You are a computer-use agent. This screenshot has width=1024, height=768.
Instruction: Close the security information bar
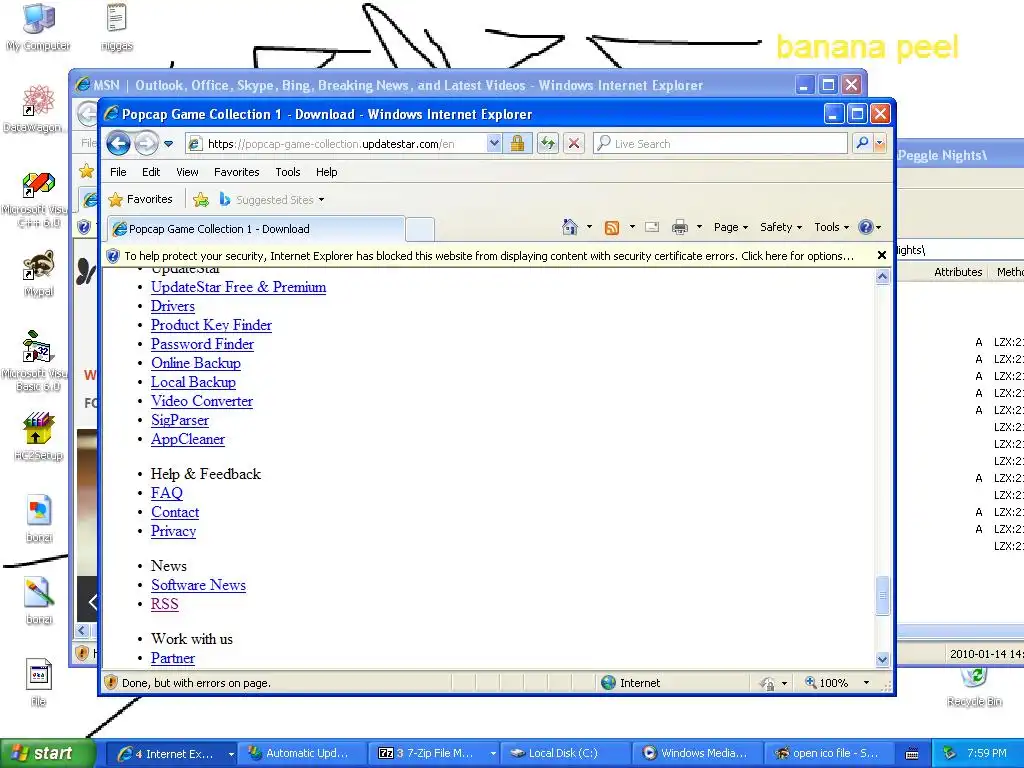click(x=882, y=255)
